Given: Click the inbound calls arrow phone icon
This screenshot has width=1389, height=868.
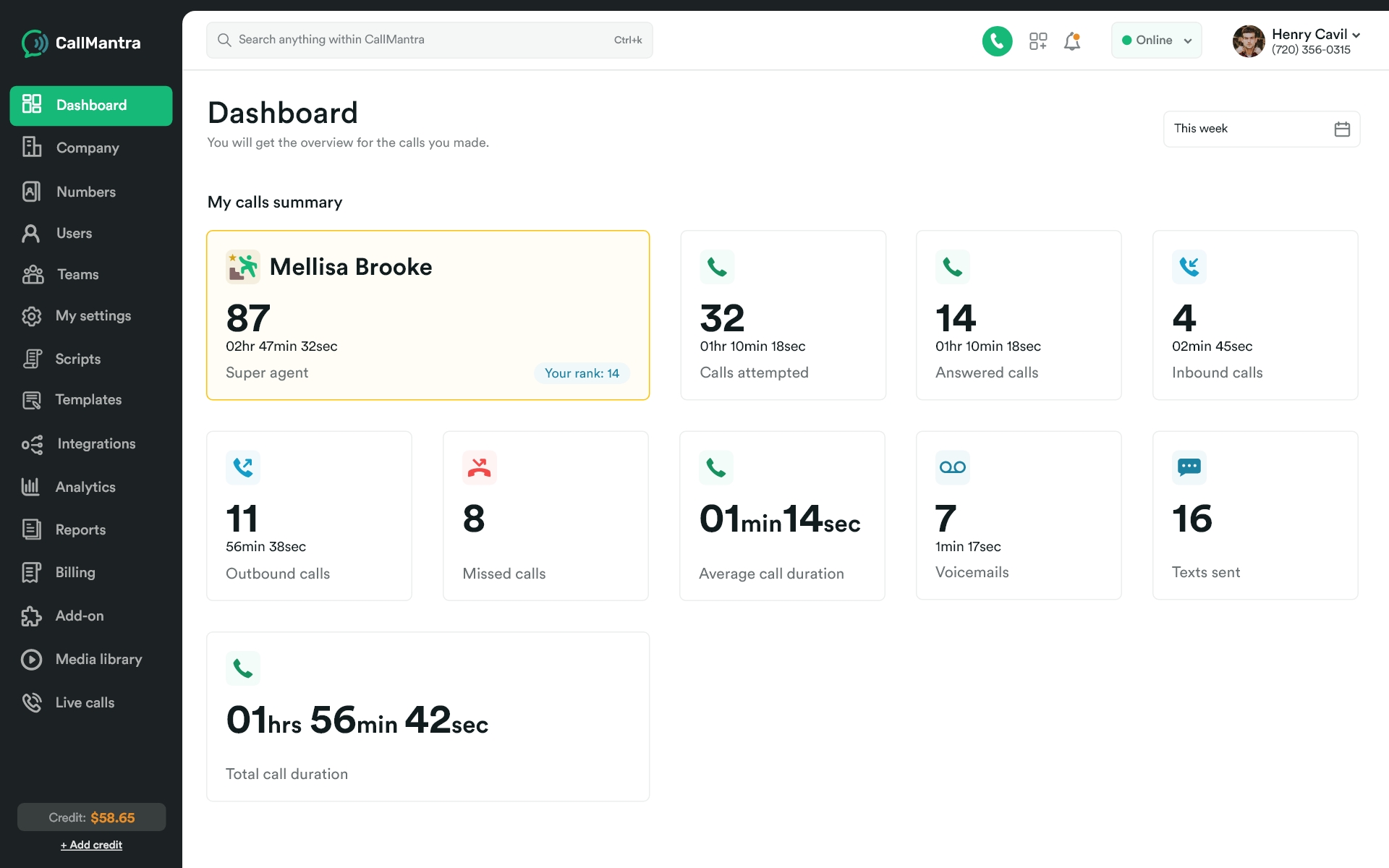Looking at the screenshot, I should [x=1189, y=267].
